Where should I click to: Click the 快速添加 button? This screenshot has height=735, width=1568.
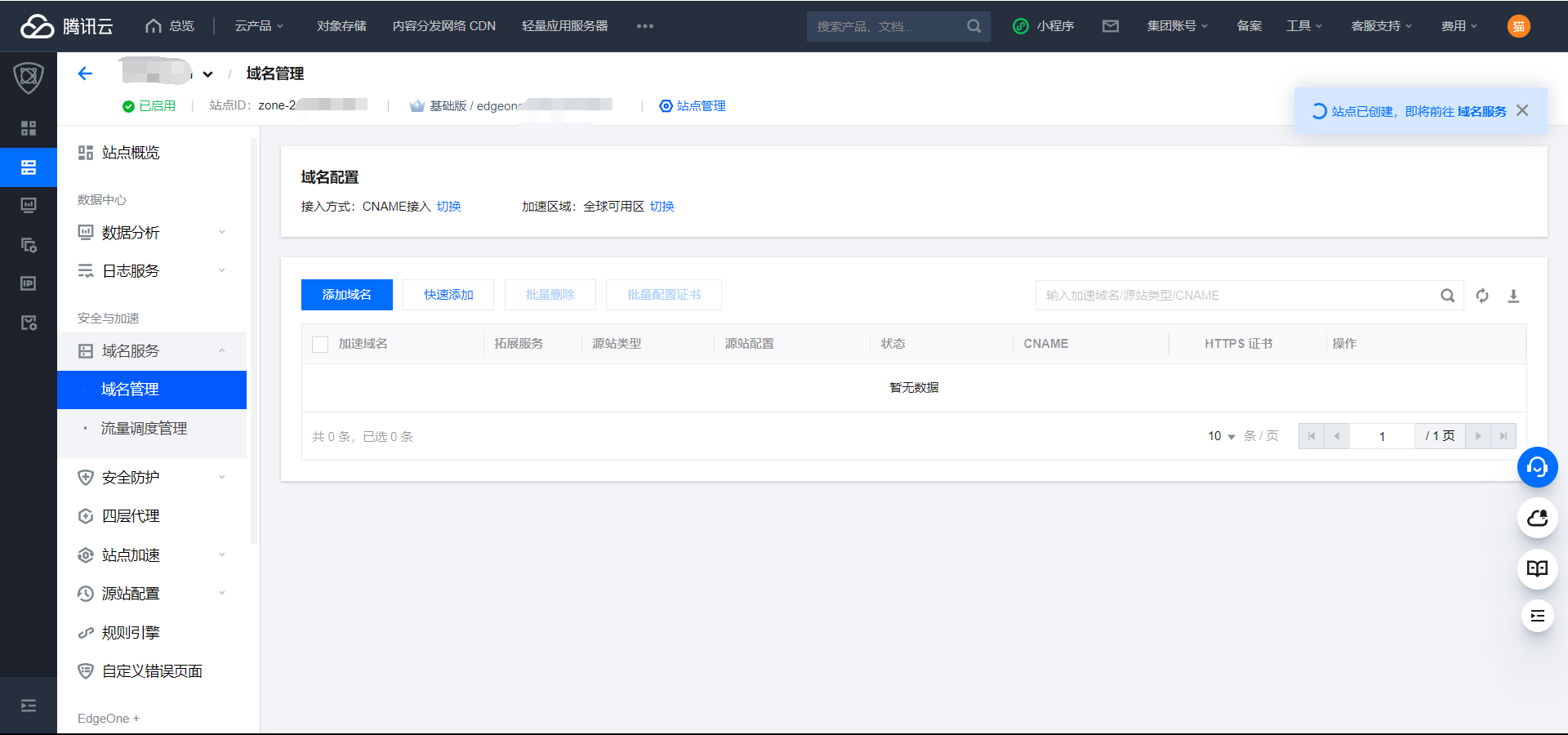[448, 295]
